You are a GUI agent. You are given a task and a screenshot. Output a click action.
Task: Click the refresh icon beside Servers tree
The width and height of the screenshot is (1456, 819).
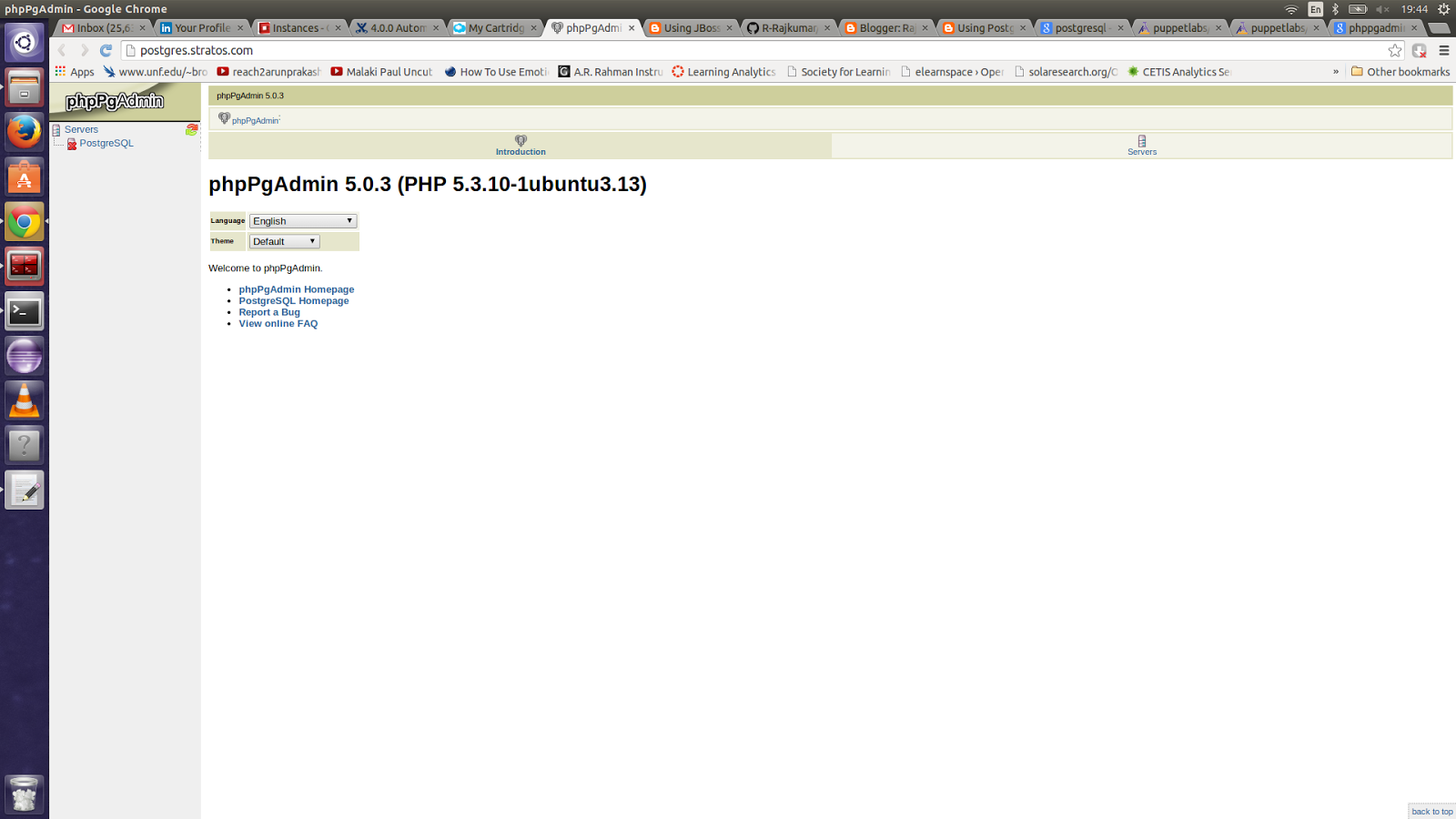point(191,130)
